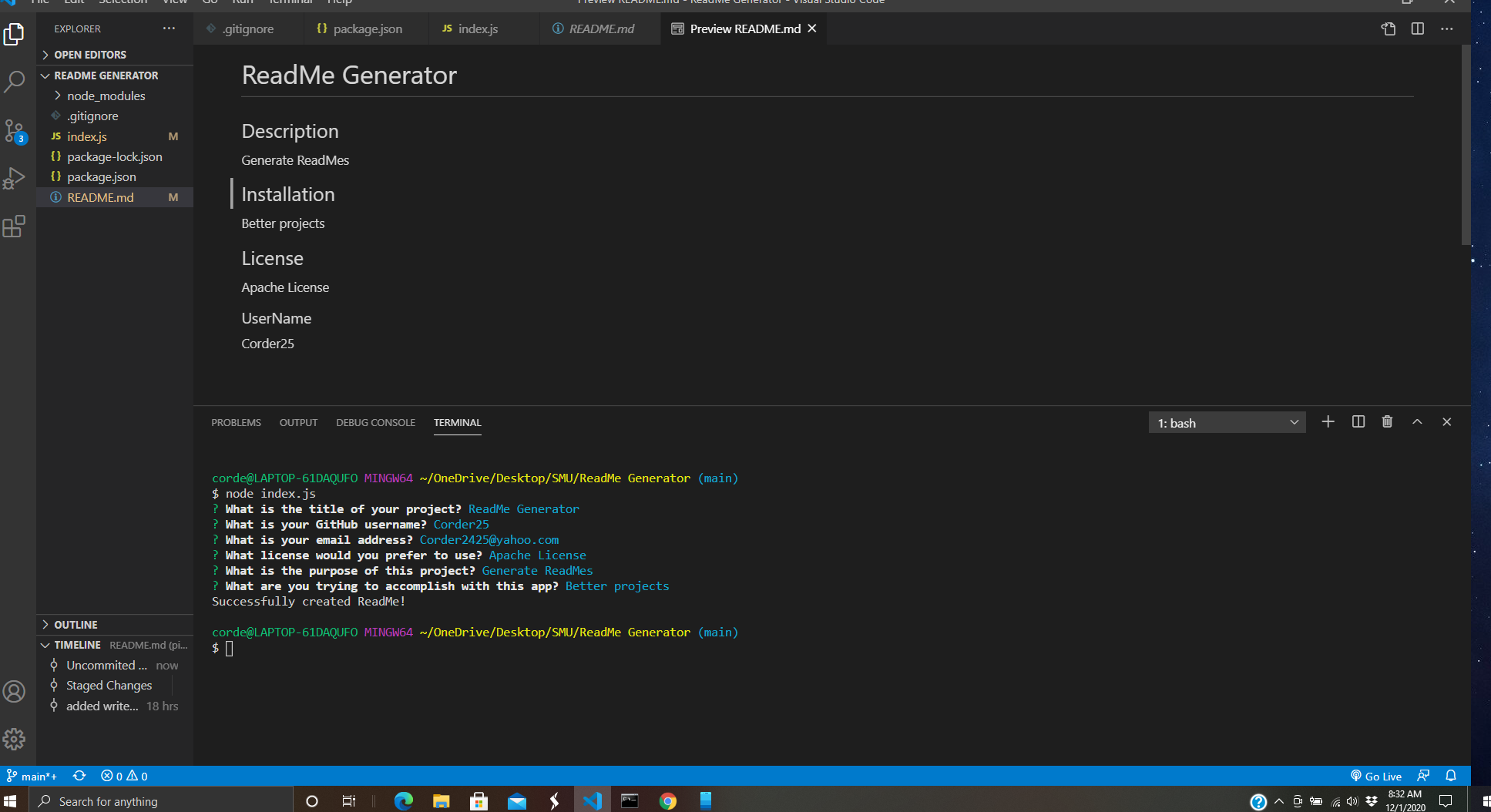Open the Extensions view
The image size is (1491, 812).
(15, 226)
